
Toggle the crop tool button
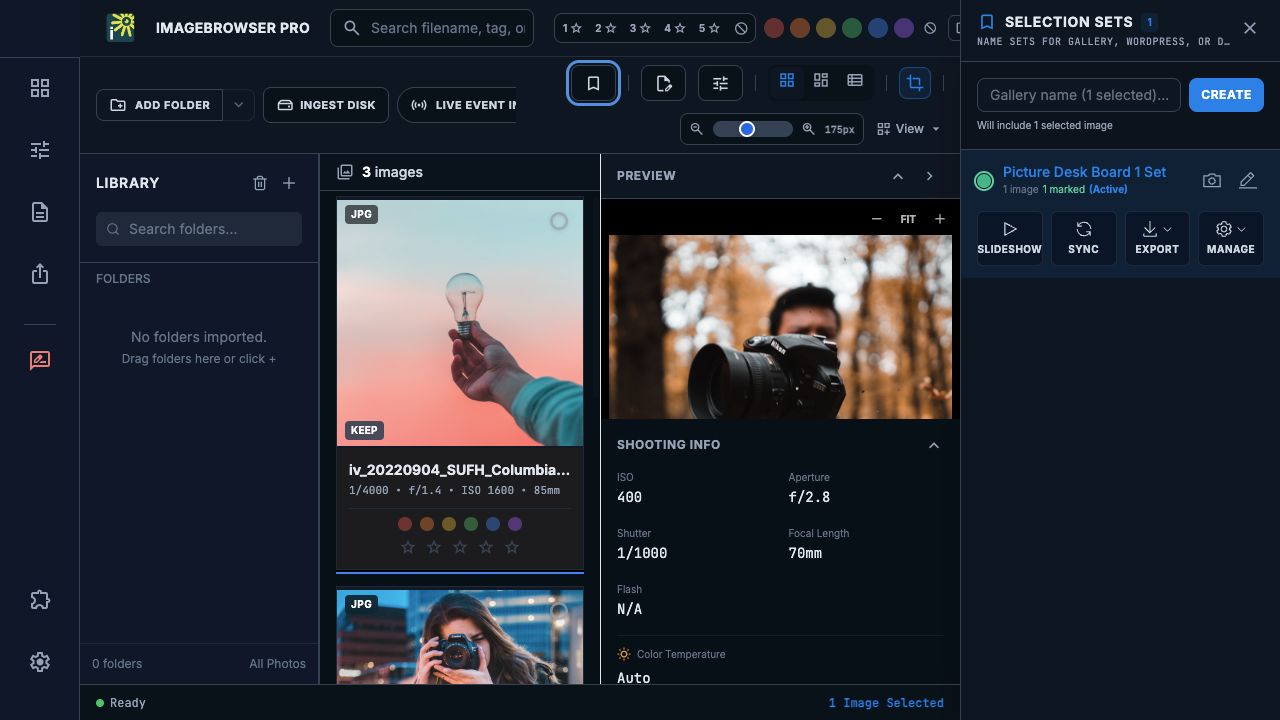(x=915, y=83)
